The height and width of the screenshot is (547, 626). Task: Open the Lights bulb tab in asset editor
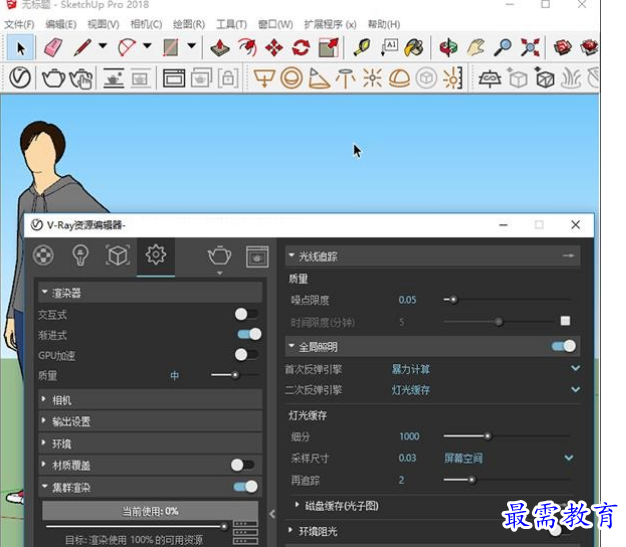[x=80, y=256]
